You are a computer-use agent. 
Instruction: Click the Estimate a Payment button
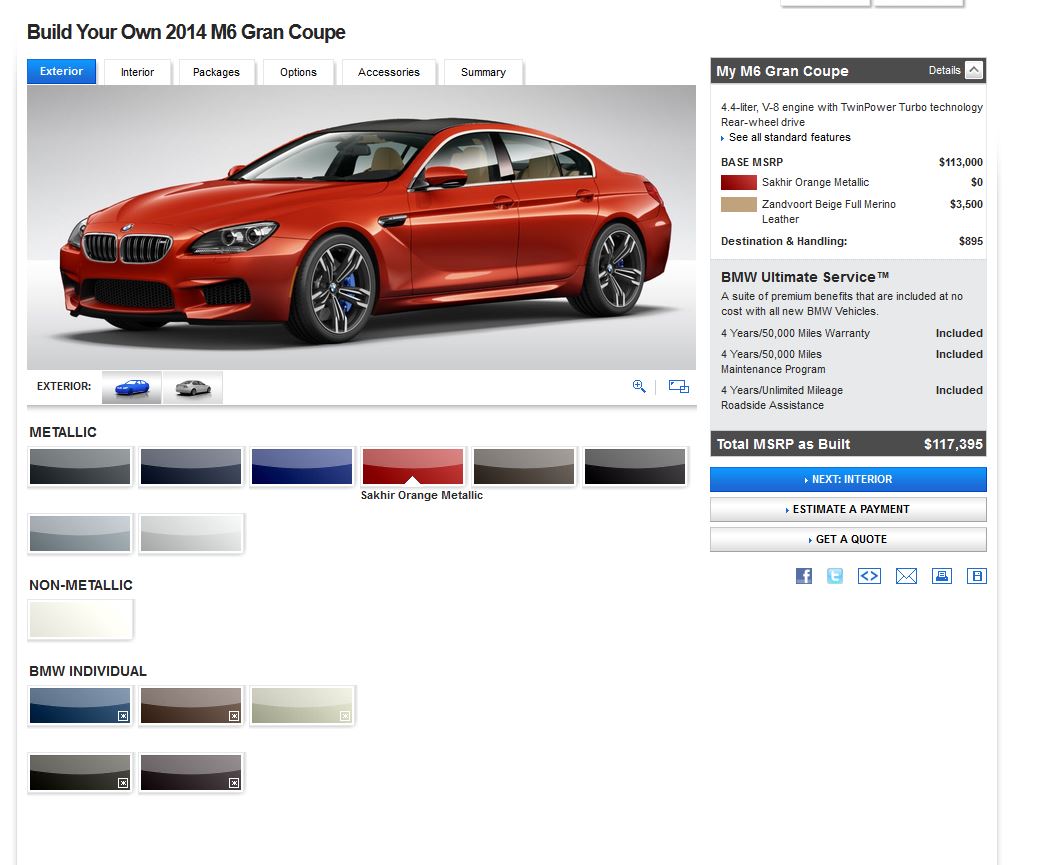[x=848, y=509]
